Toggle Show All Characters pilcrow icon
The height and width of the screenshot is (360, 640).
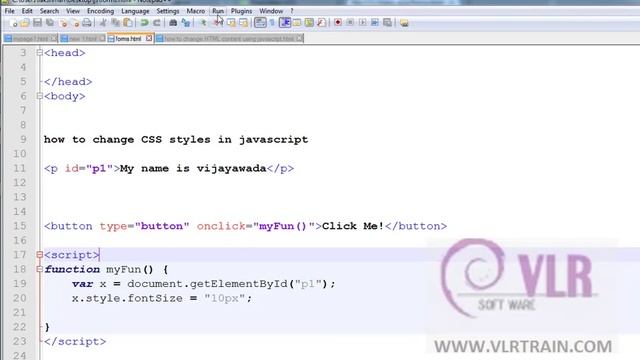point(272,23)
